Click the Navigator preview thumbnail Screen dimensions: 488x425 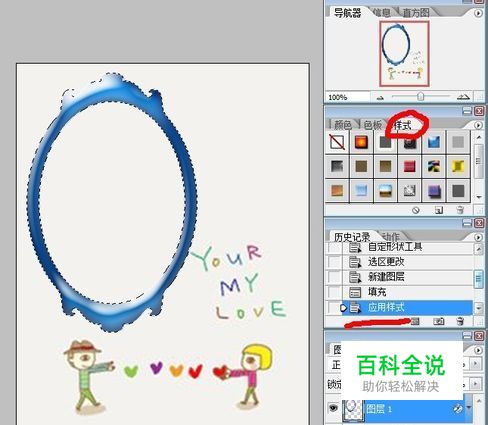click(404, 53)
